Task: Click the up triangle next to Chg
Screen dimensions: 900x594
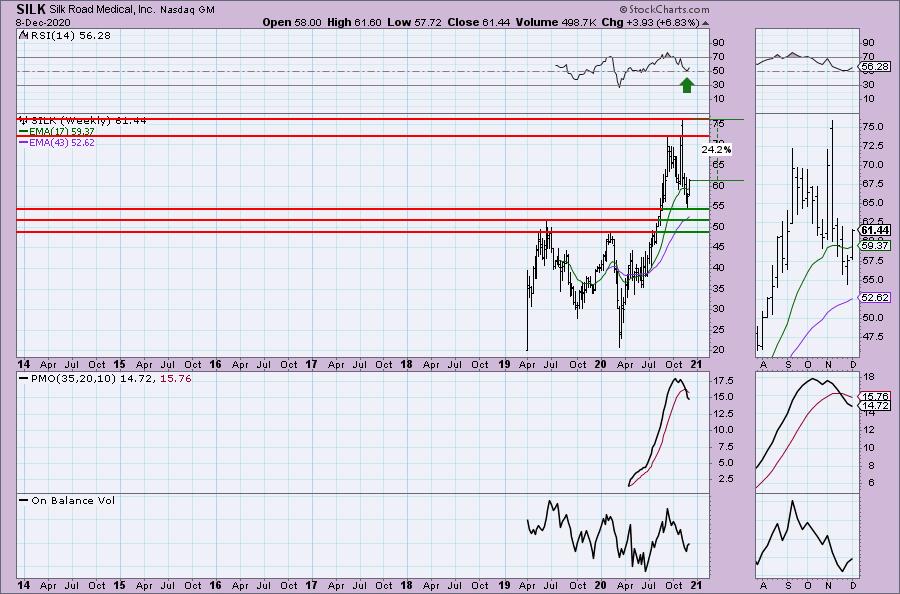Action: (705, 23)
